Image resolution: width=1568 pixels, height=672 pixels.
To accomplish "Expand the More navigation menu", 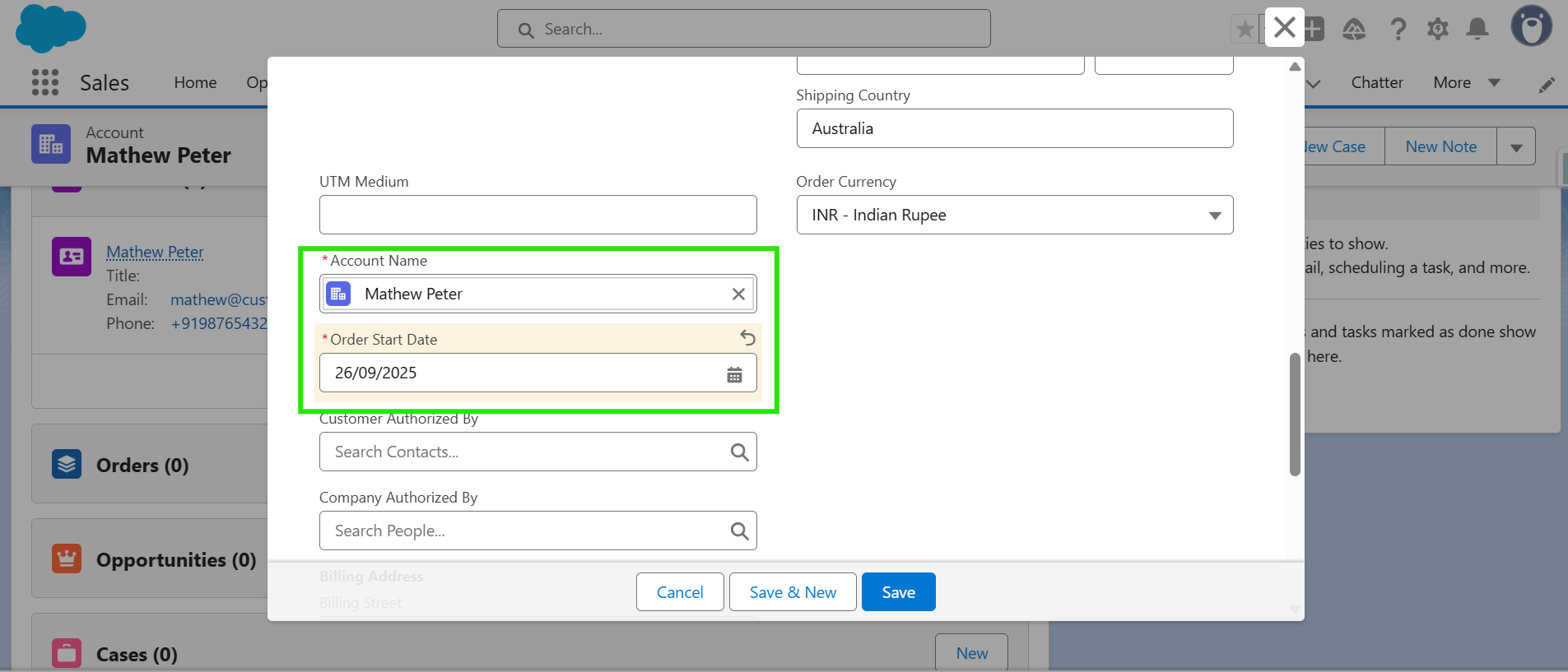I will coord(1466,82).
